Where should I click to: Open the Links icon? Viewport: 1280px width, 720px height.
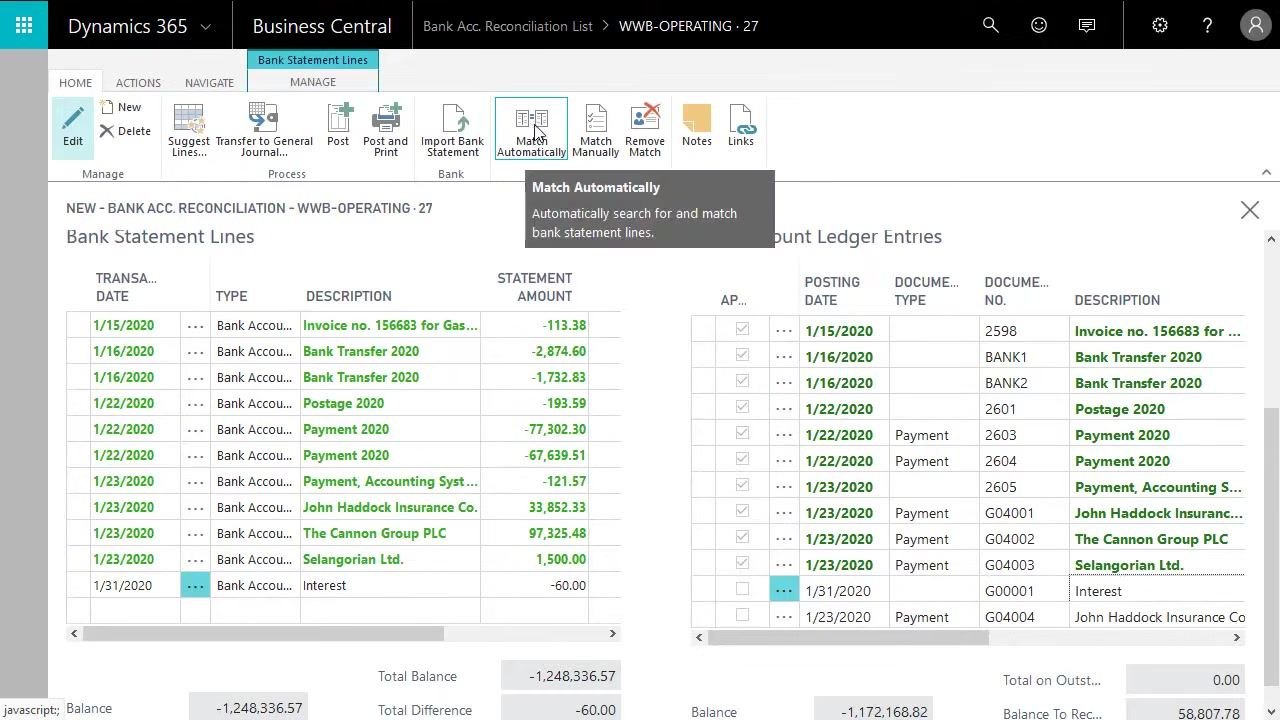(x=741, y=119)
